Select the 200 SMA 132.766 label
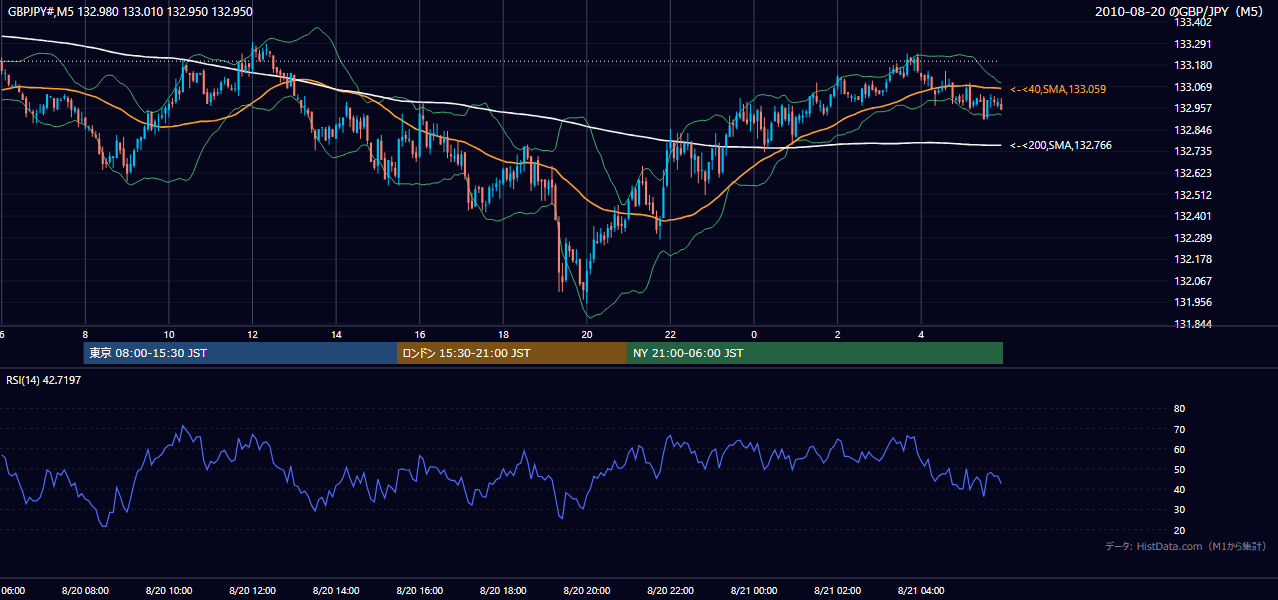Image resolution: width=1278 pixels, height=600 pixels. click(x=1061, y=146)
